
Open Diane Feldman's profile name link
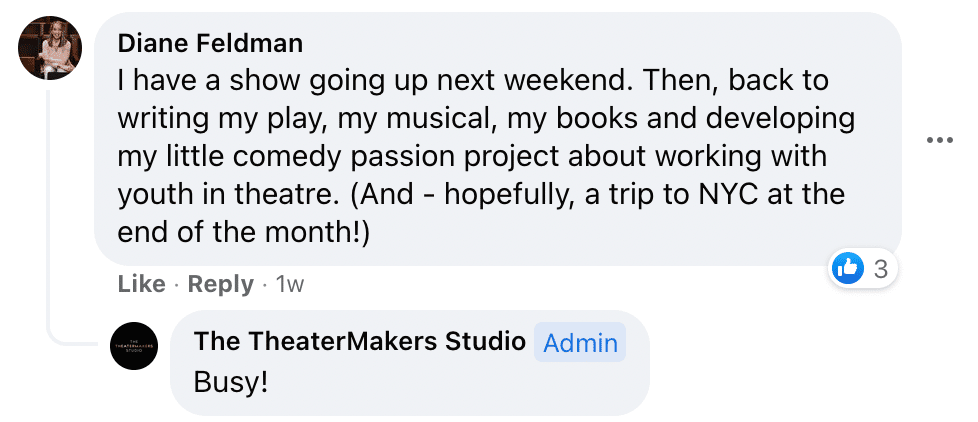coord(210,43)
